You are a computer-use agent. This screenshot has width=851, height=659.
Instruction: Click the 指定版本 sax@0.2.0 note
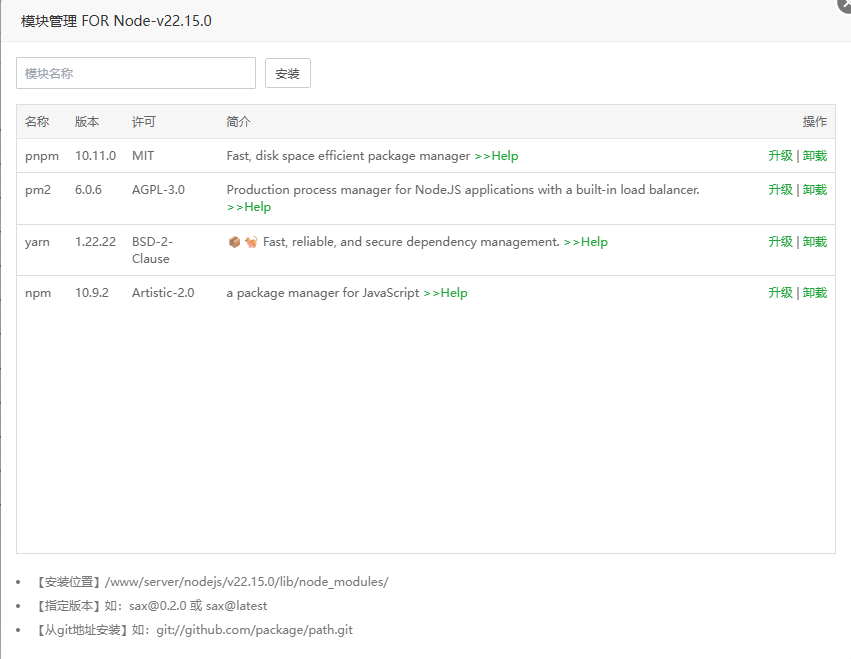[150, 606]
